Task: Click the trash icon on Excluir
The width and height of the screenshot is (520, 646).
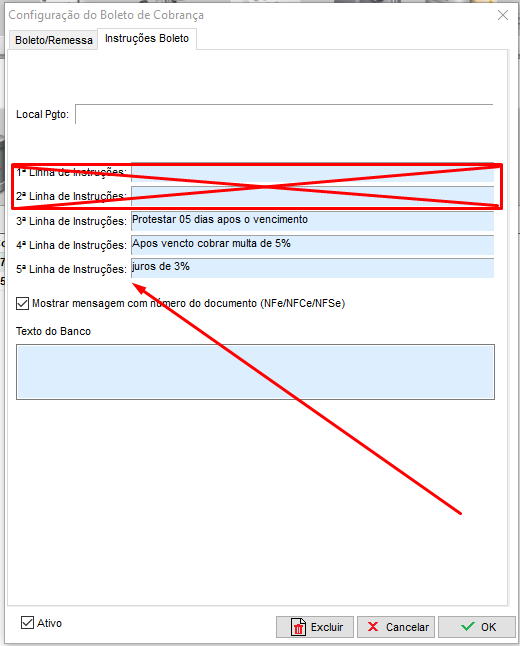Action: pyautogui.click(x=298, y=627)
